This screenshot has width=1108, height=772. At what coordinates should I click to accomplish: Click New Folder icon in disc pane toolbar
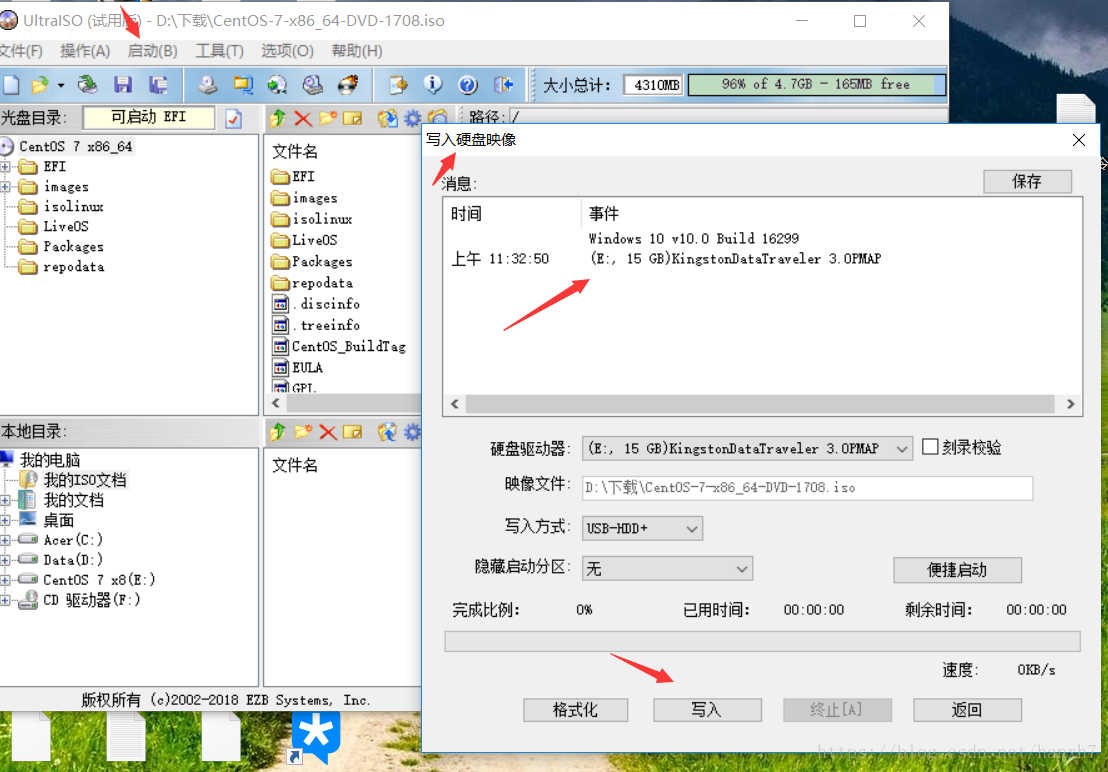[327, 118]
